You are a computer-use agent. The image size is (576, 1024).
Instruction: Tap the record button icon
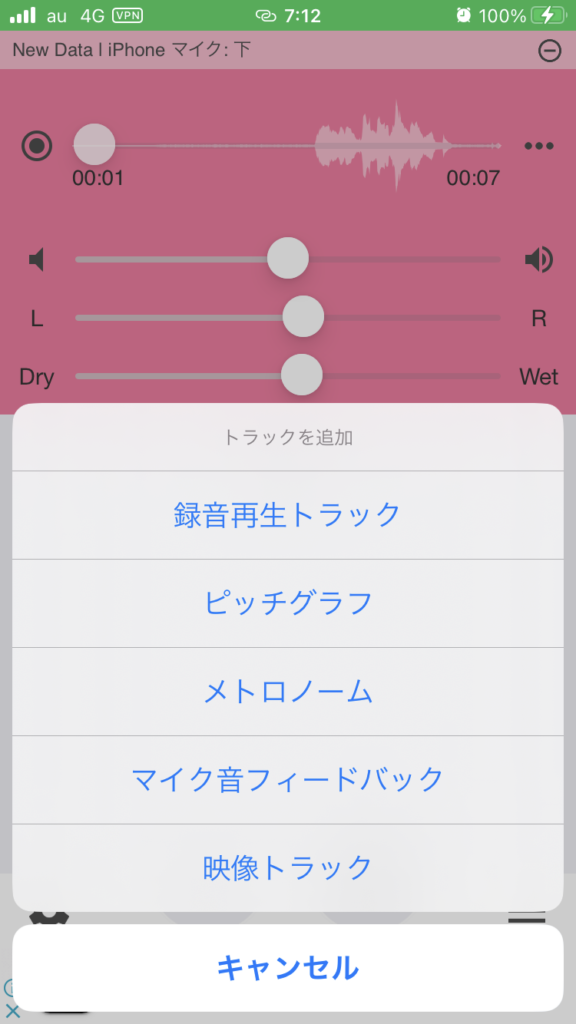point(37,146)
